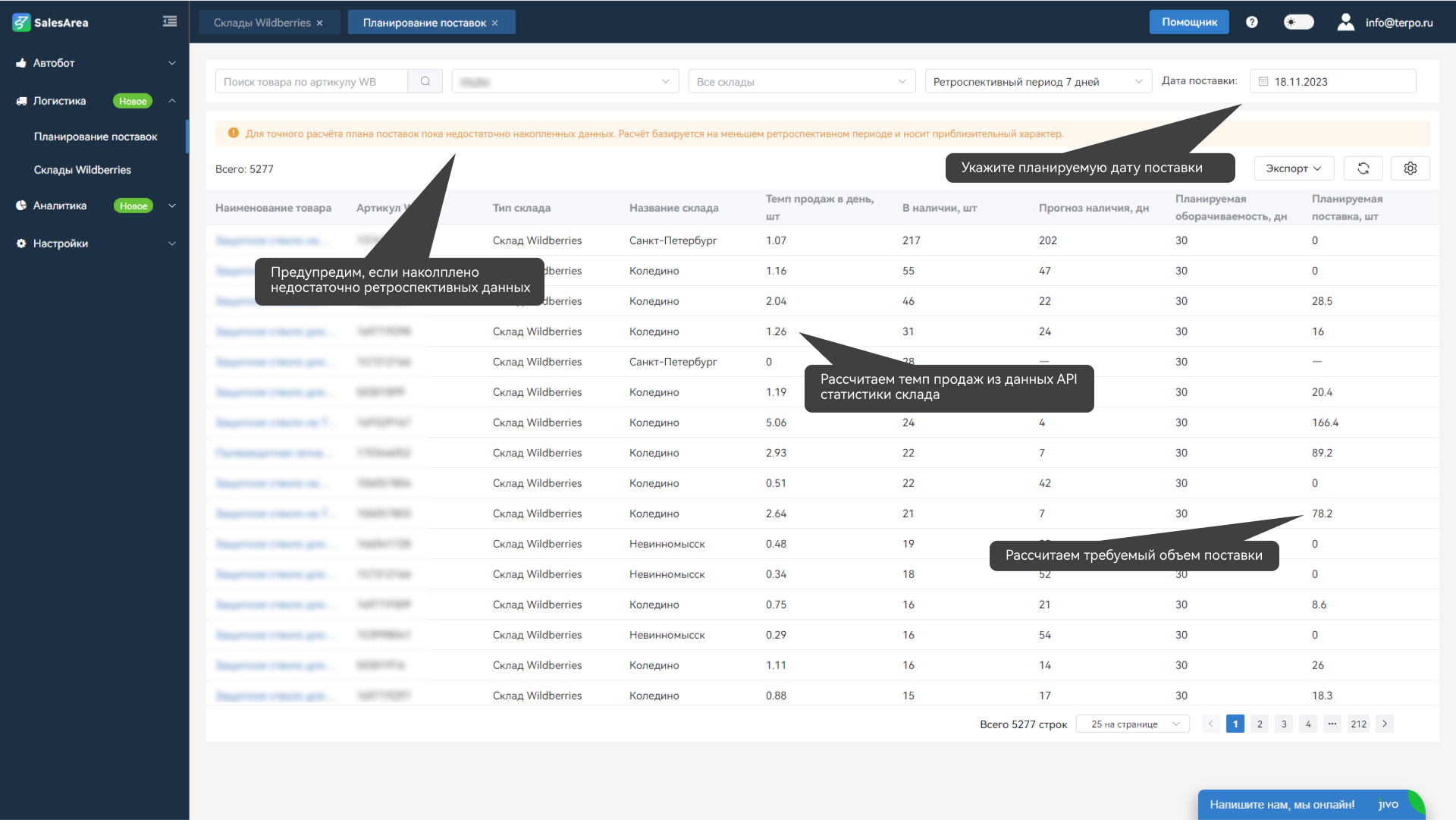
Task: Click the Темп продаж в день column header
Action: 820,207
